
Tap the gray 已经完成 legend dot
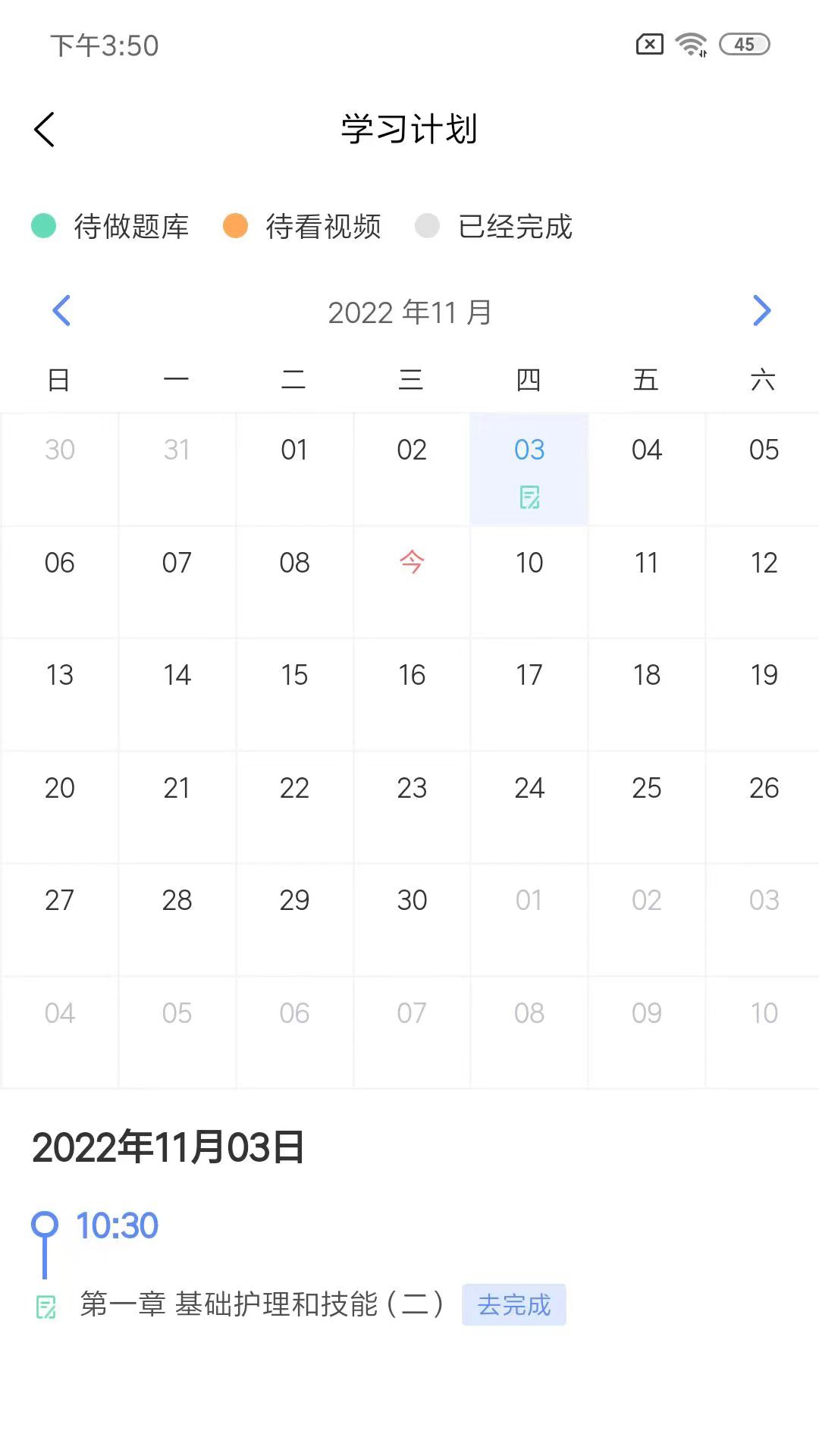click(x=427, y=226)
